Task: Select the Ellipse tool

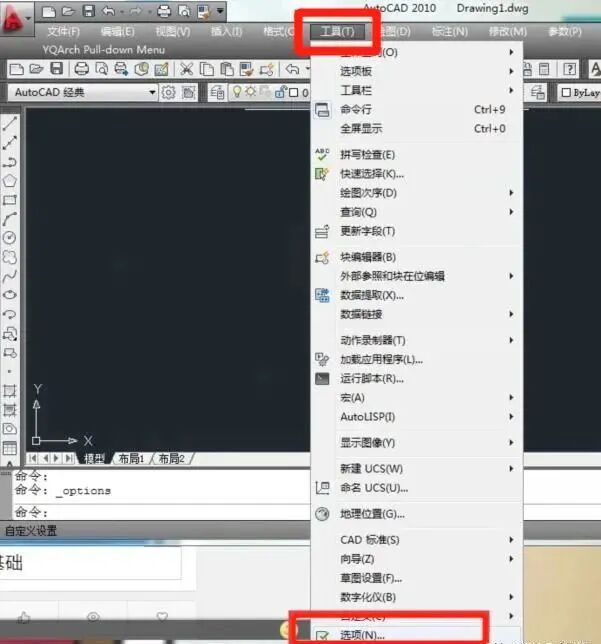Action: click(10, 295)
